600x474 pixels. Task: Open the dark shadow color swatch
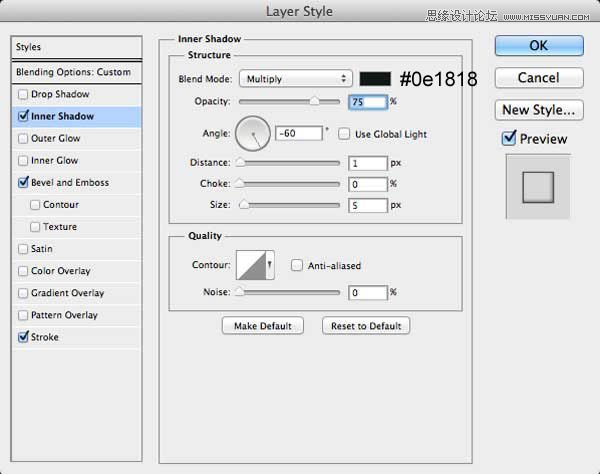point(375,79)
